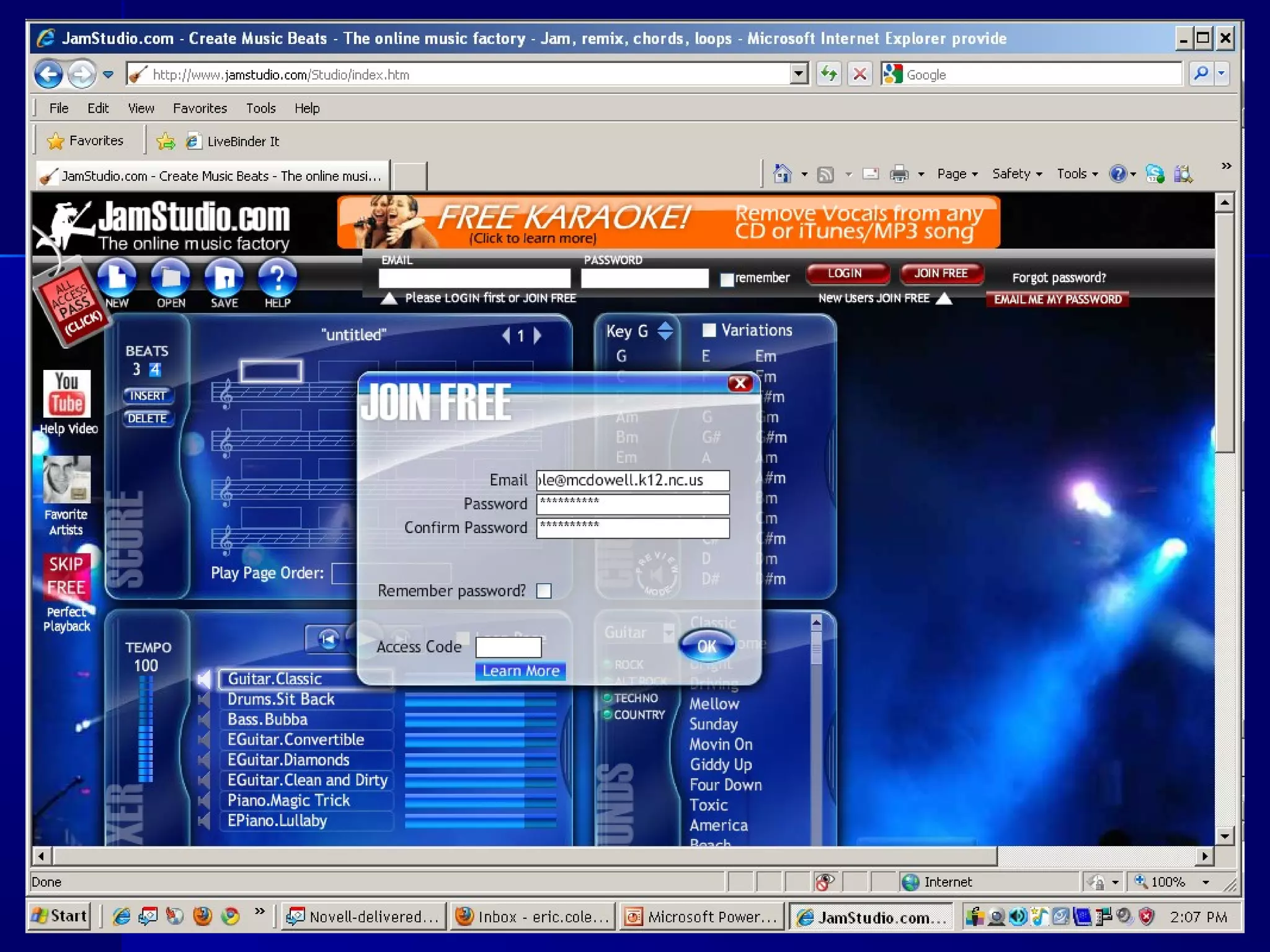1270x952 pixels.
Task: Check the Remember password checkbox
Action: coord(544,591)
